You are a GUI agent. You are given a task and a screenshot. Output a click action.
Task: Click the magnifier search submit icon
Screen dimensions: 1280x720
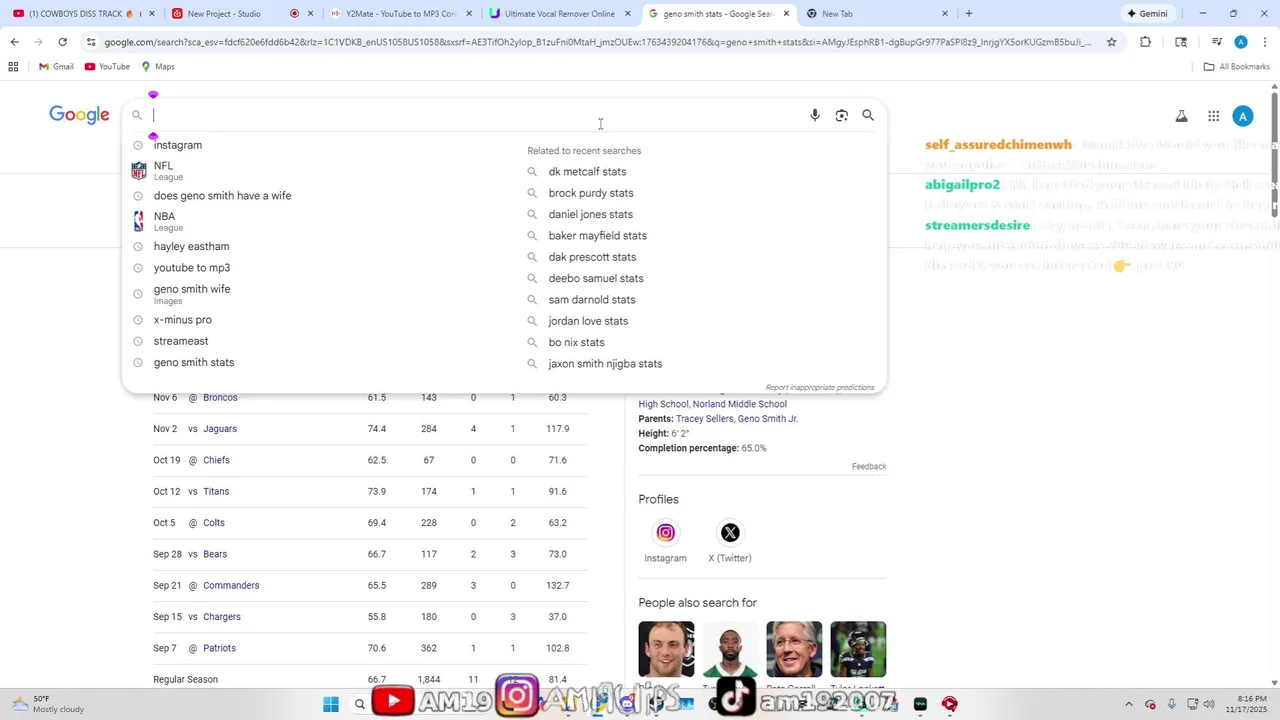(868, 116)
